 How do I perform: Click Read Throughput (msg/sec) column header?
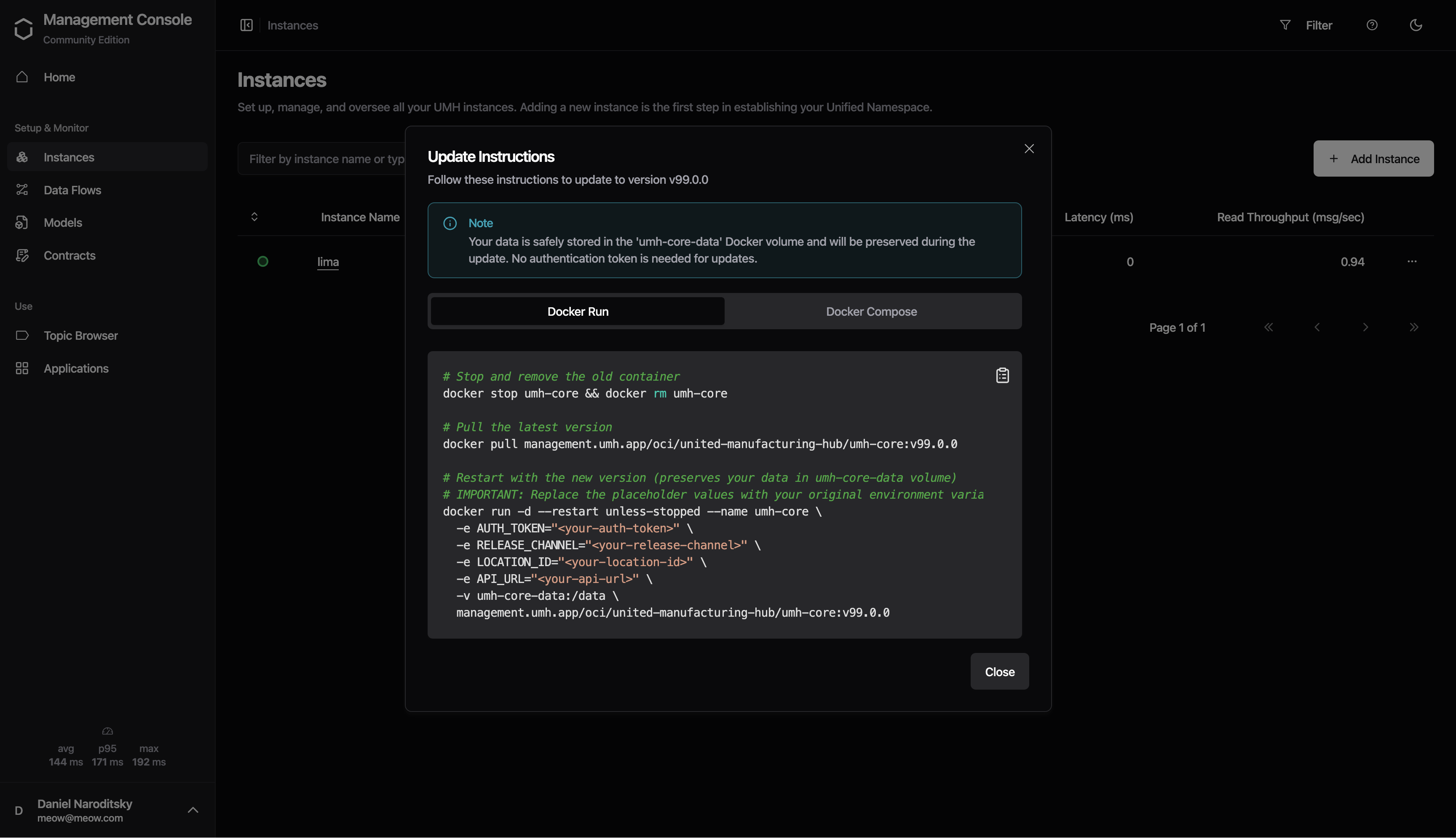(1290, 217)
